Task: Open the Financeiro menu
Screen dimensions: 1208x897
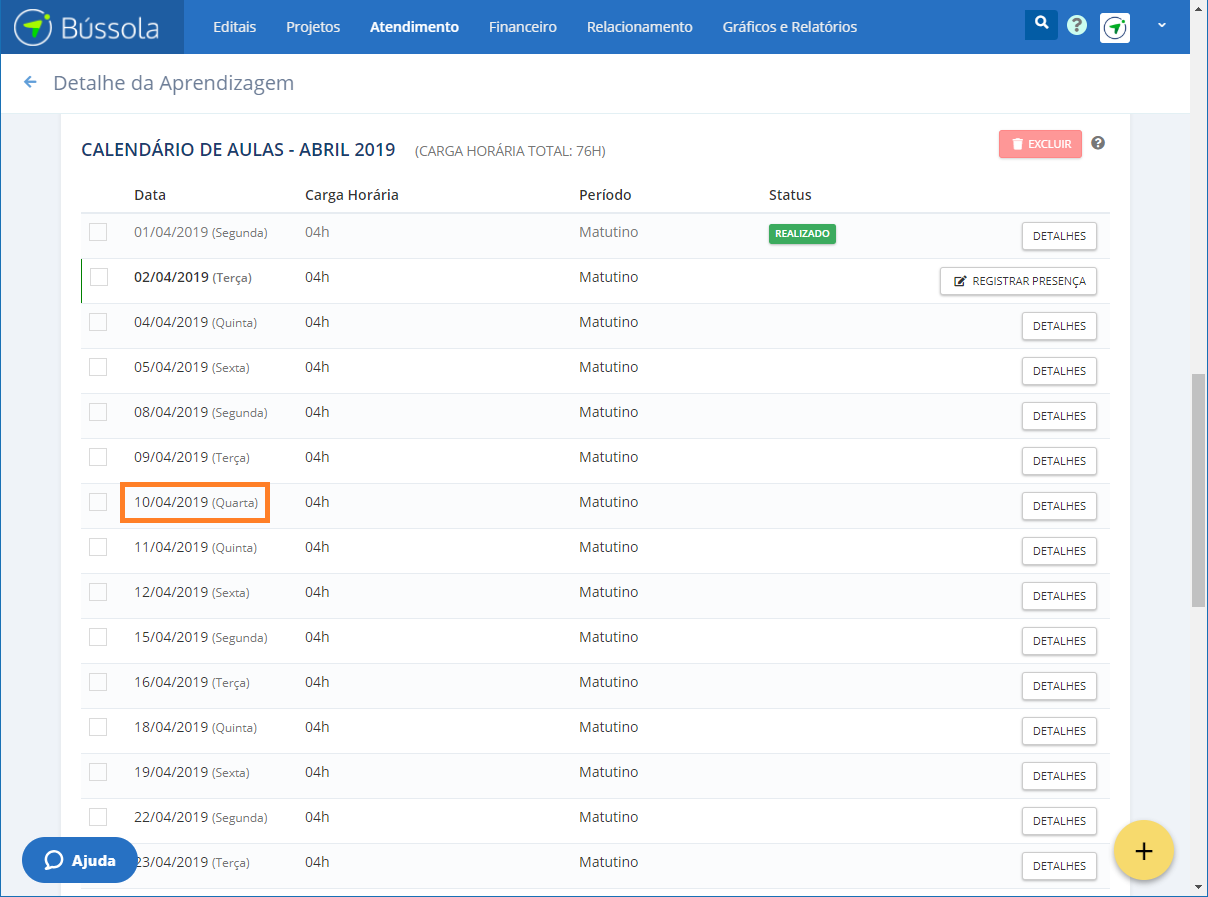Action: coord(523,27)
